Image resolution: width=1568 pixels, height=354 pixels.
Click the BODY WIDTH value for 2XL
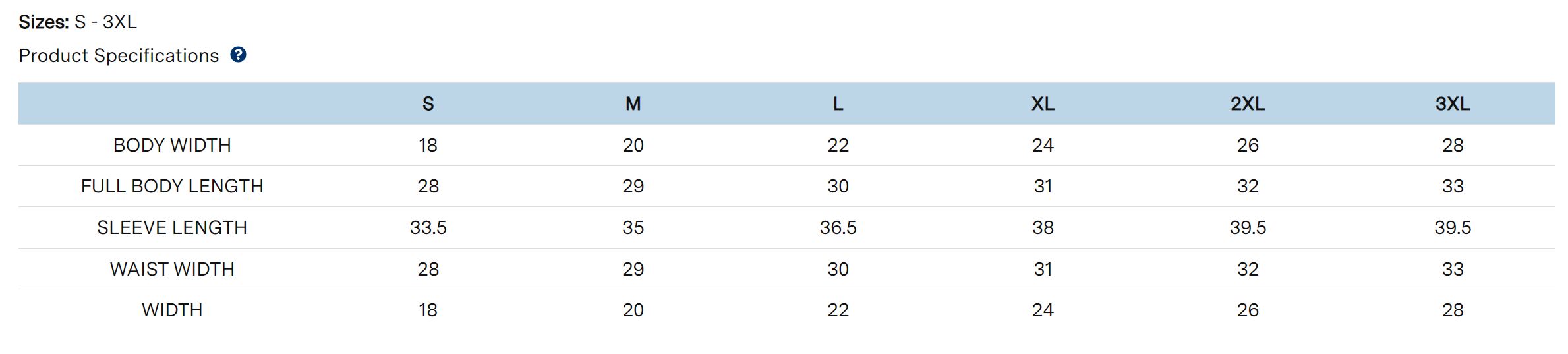(1248, 145)
